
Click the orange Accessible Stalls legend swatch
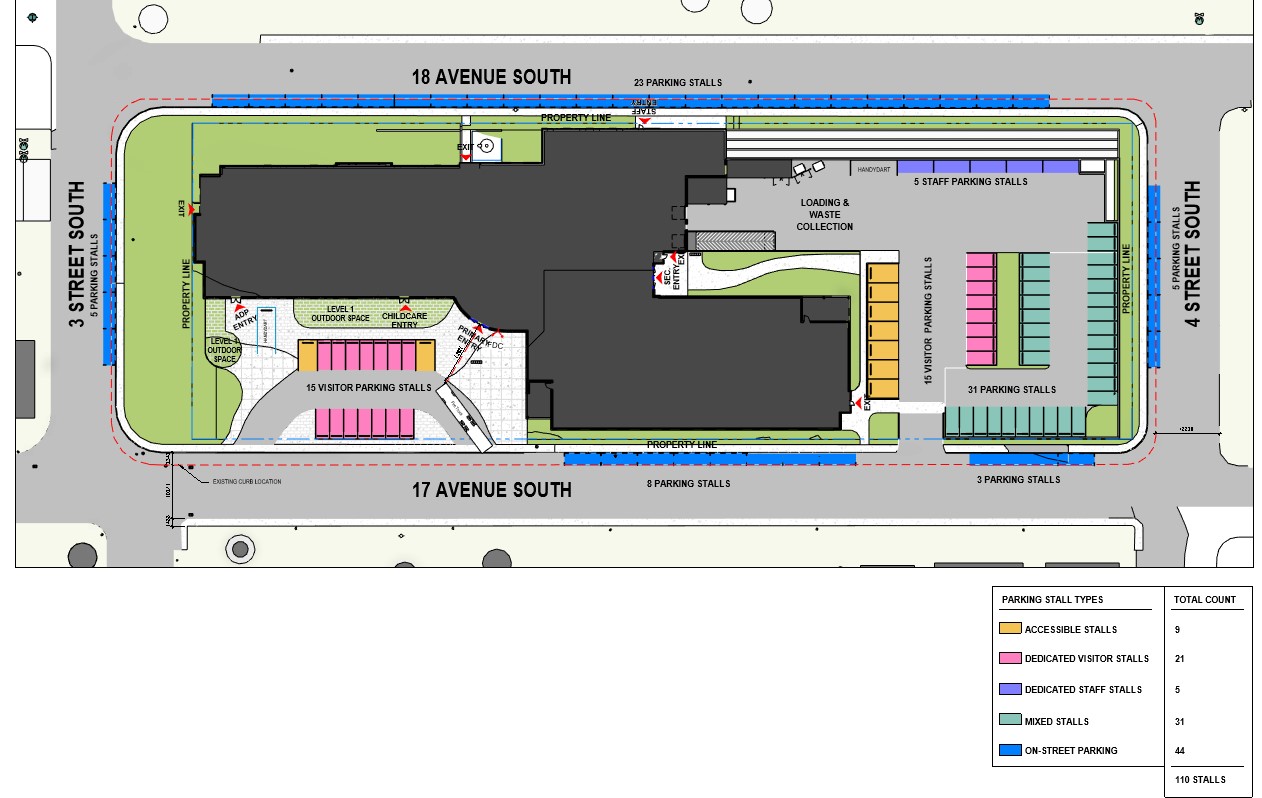[x=1009, y=629]
